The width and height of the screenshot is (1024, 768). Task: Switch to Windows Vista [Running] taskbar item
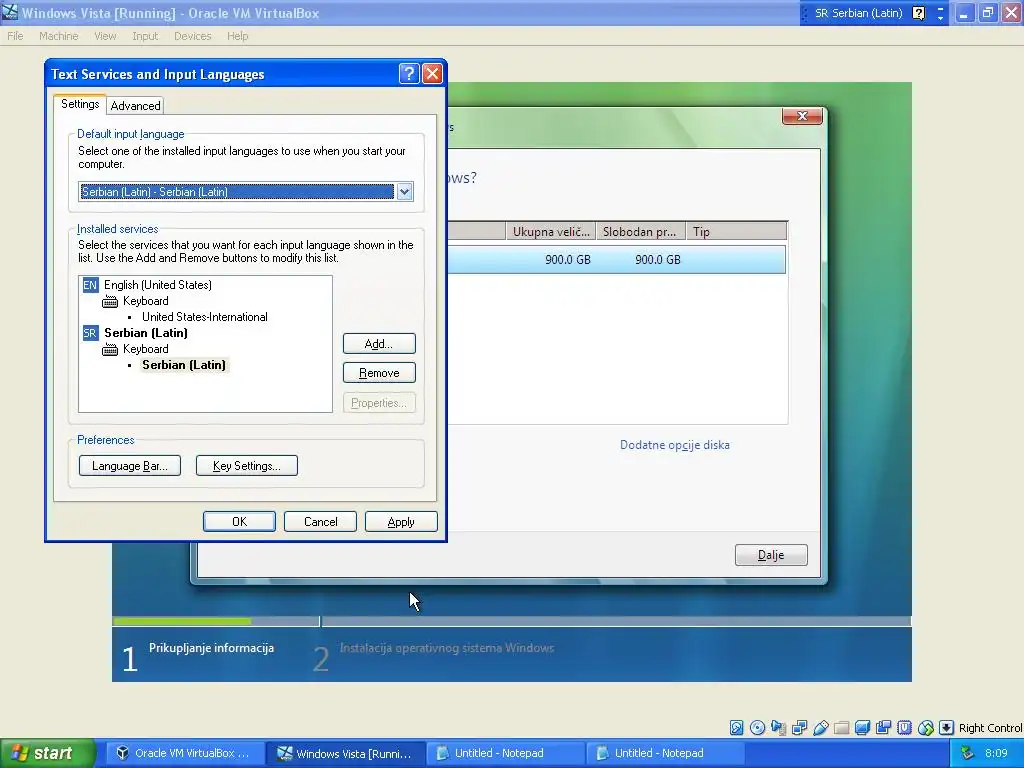pyautogui.click(x=345, y=753)
